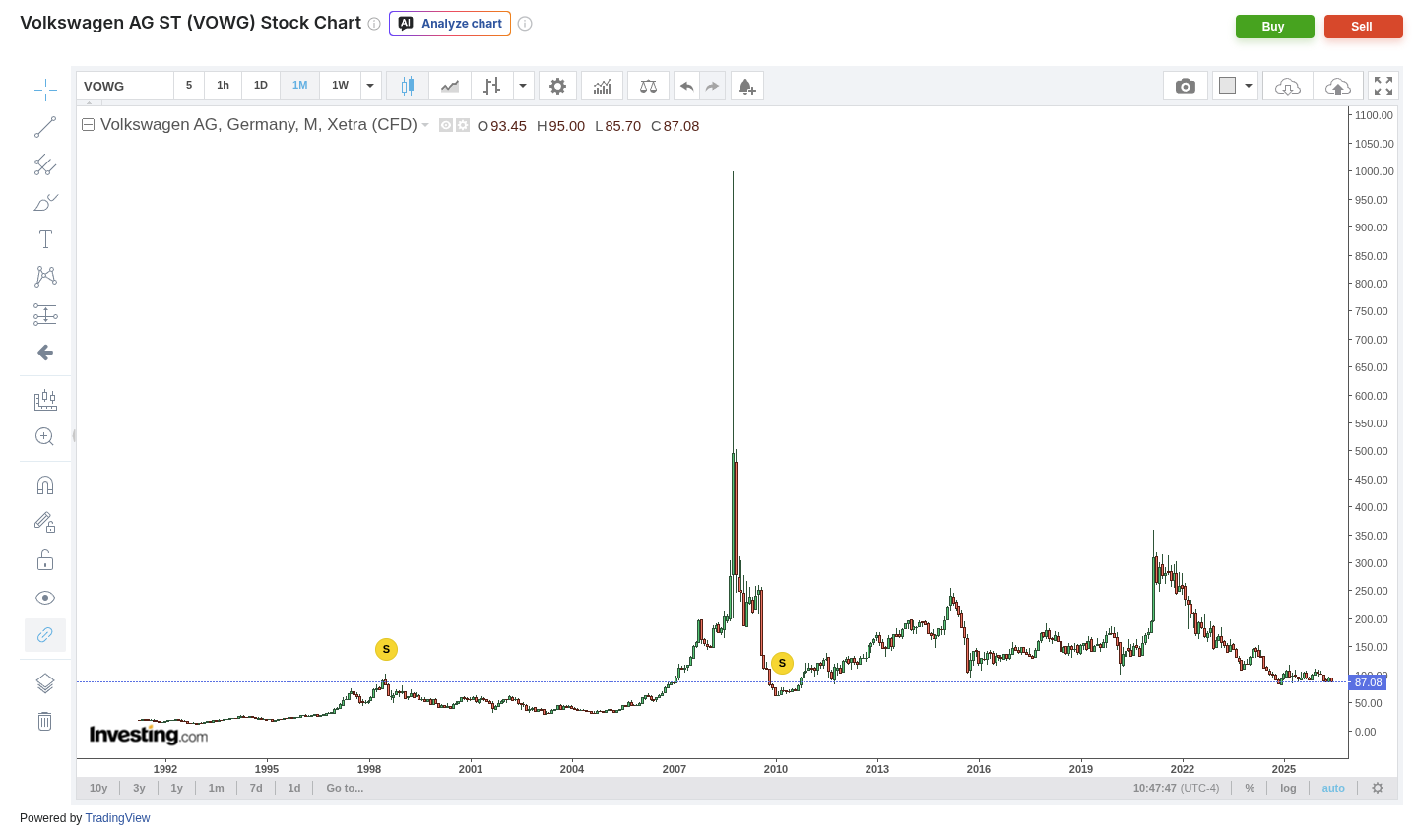Select the 1W interval
Viewport: 1415px width, 840px height.
[340, 86]
